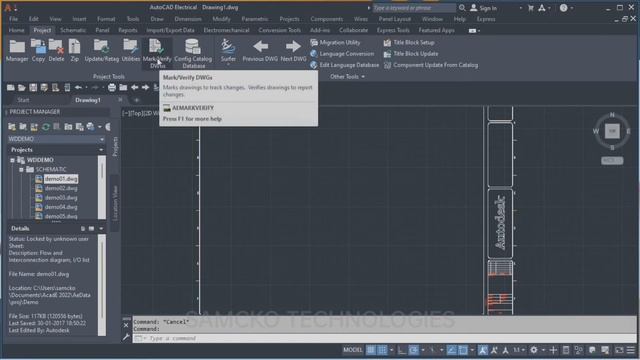Open the project Utilities tool
640x360 pixels.
pyautogui.click(x=131, y=51)
